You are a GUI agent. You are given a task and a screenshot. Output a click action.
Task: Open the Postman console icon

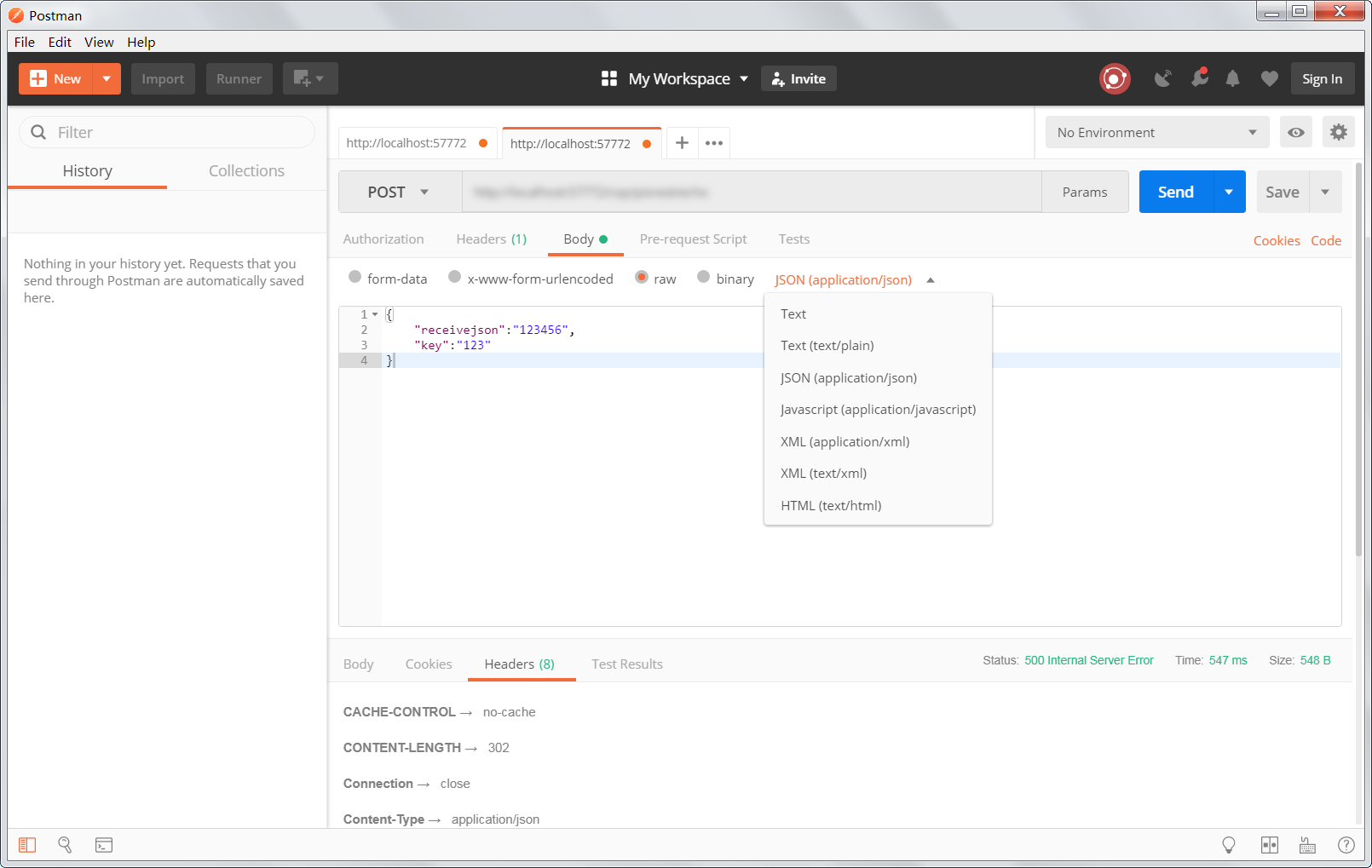tap(104, 845)
